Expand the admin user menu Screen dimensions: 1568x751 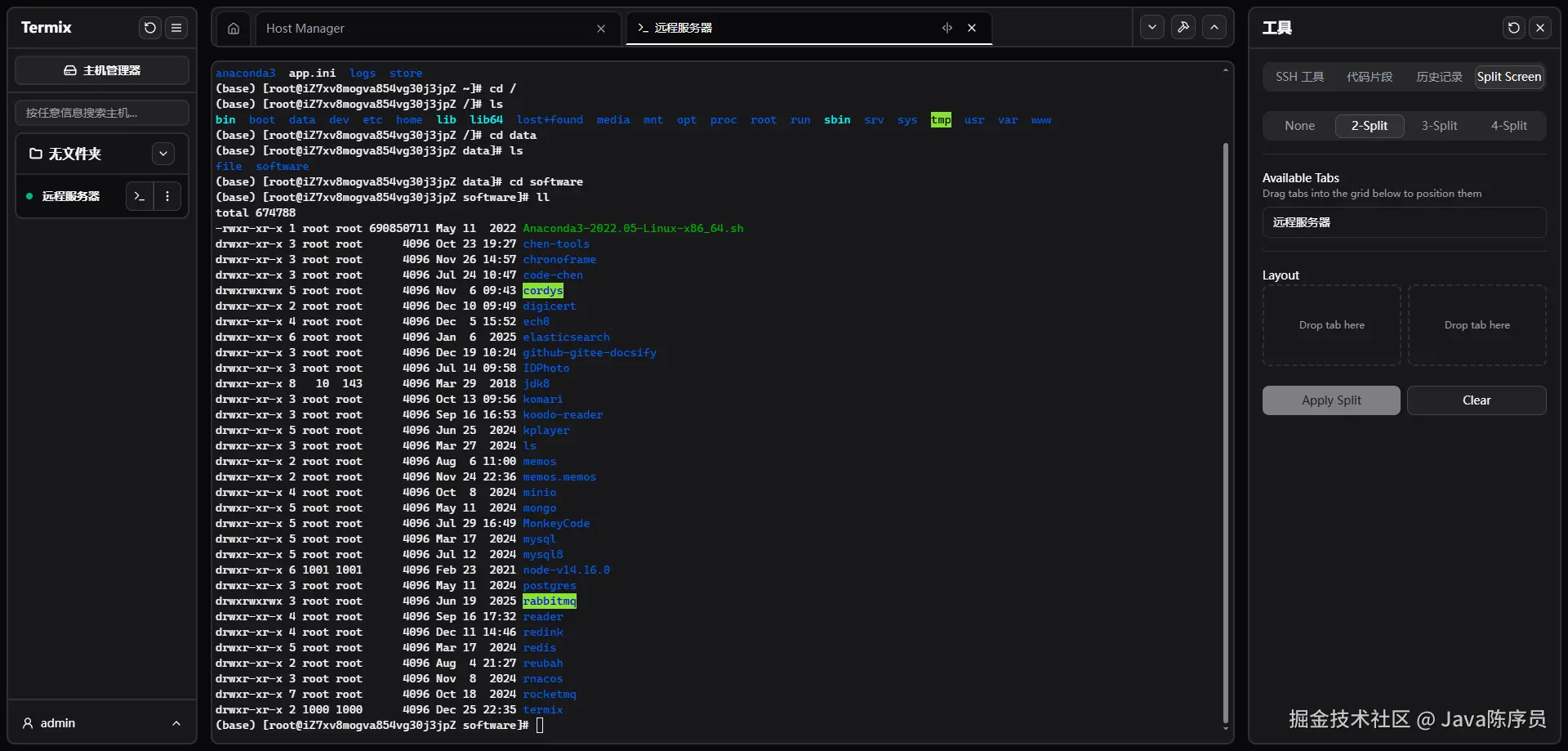(x=176, y=723)
